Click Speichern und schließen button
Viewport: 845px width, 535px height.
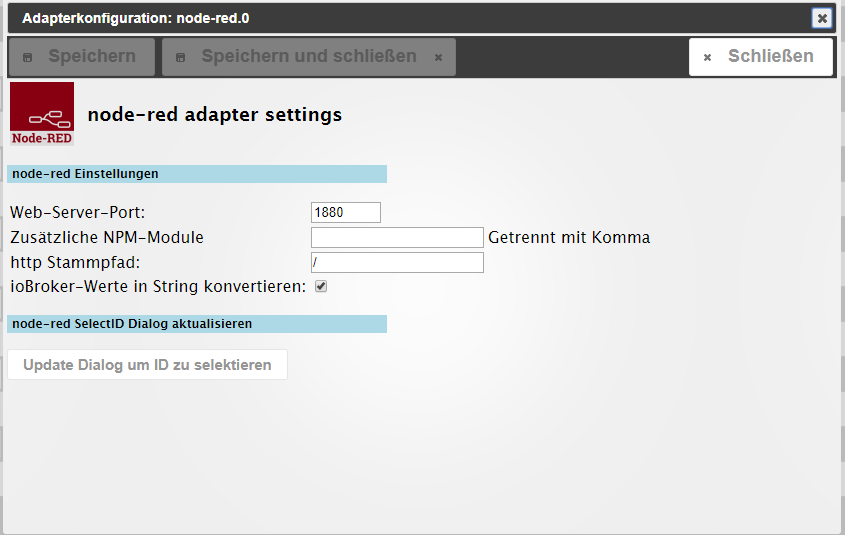pos(309,57)
